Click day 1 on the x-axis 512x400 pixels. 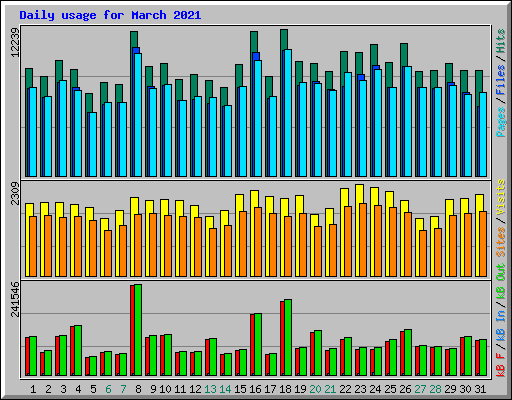[33, 389]
